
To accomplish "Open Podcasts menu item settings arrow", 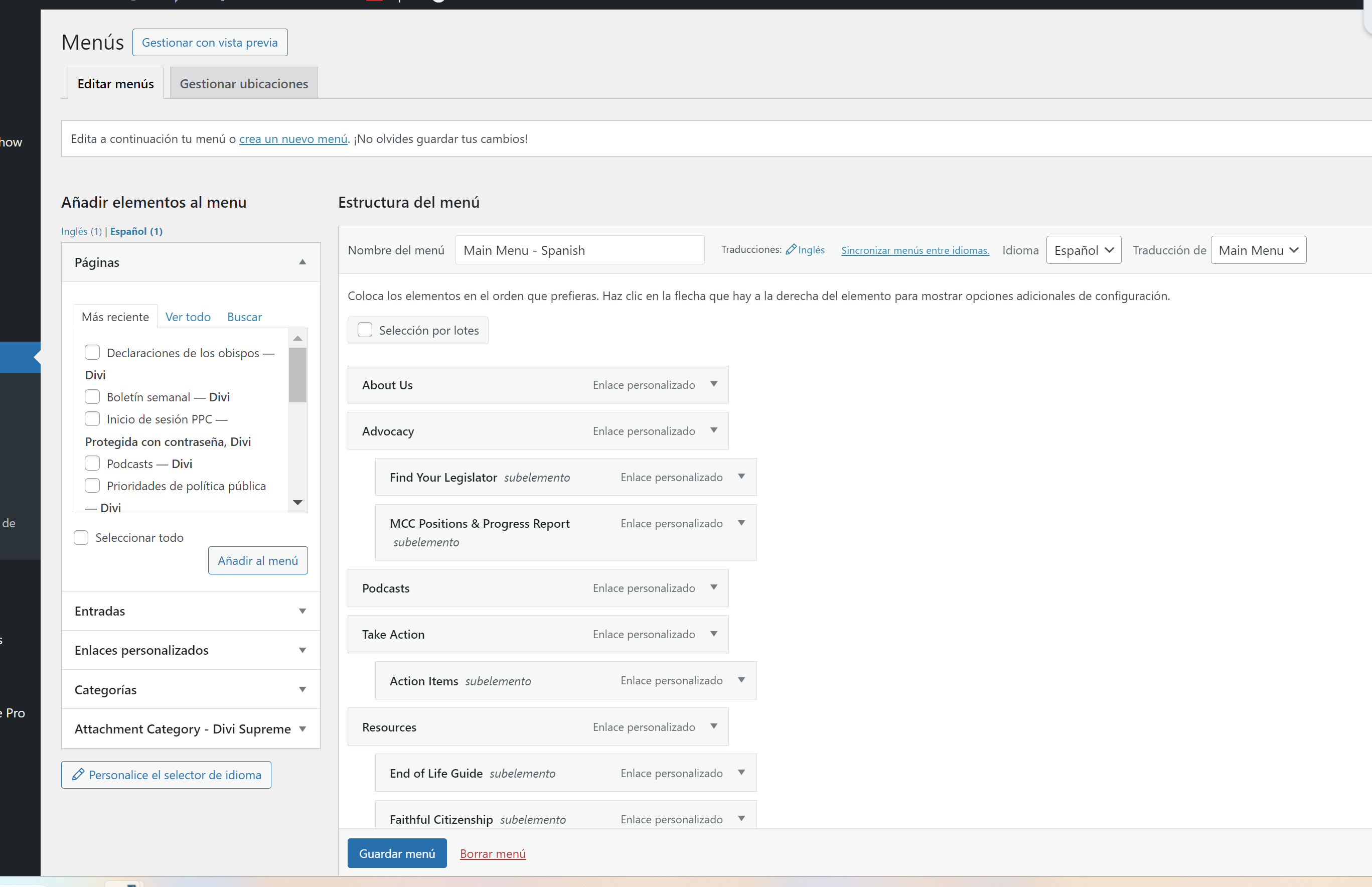I will (x=713, y=587).
